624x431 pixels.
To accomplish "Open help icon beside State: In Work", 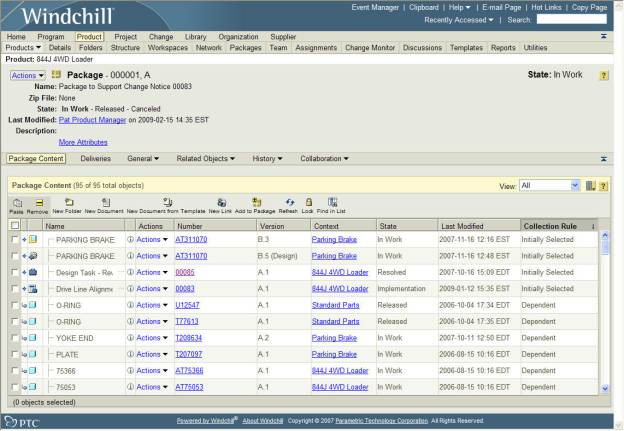I will click(604, 75).
